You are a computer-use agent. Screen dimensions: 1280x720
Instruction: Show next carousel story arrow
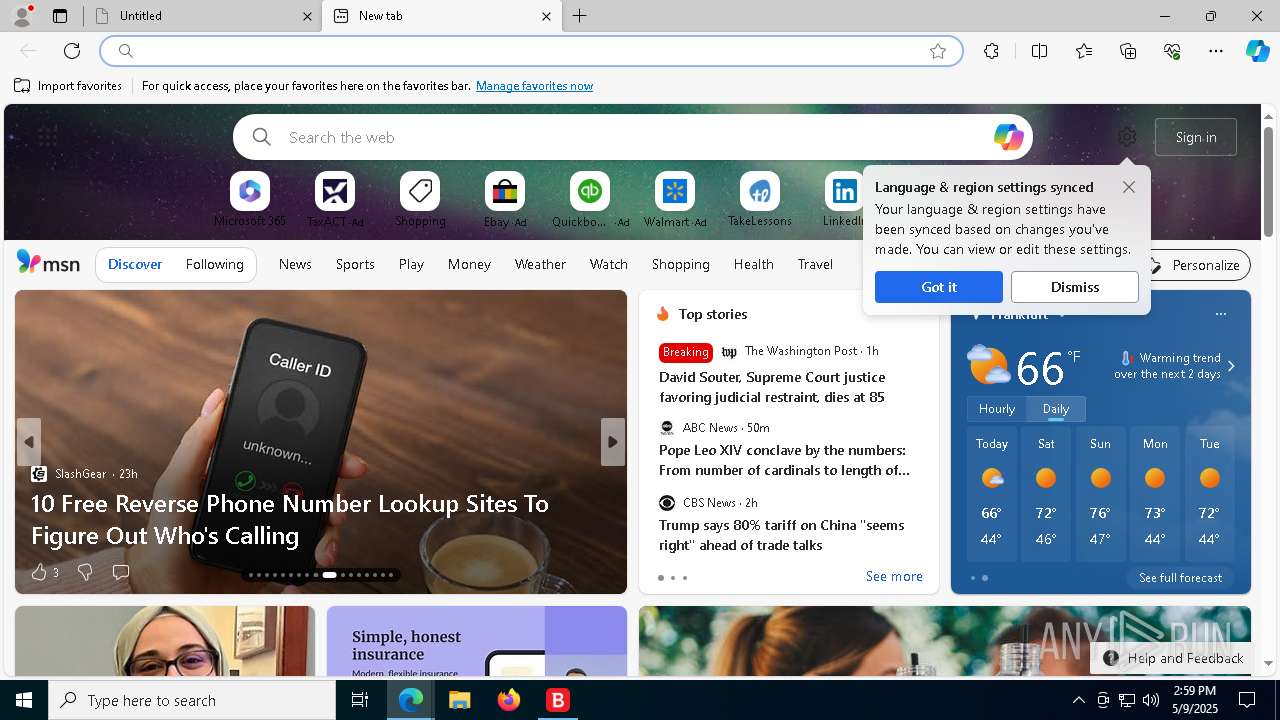pos(613,442)
